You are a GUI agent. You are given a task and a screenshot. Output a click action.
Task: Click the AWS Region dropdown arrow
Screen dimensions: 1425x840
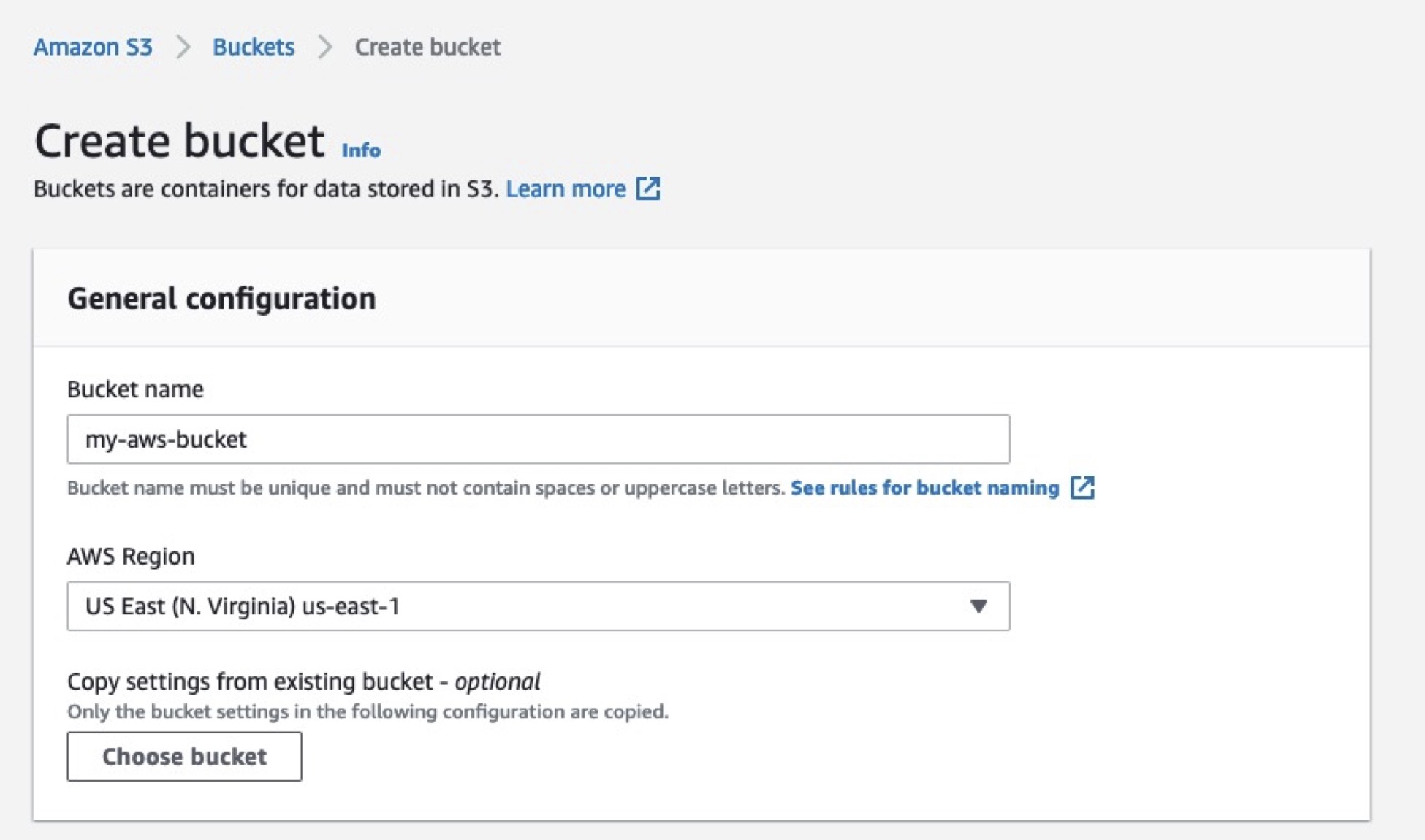click(x=978, y=606)
